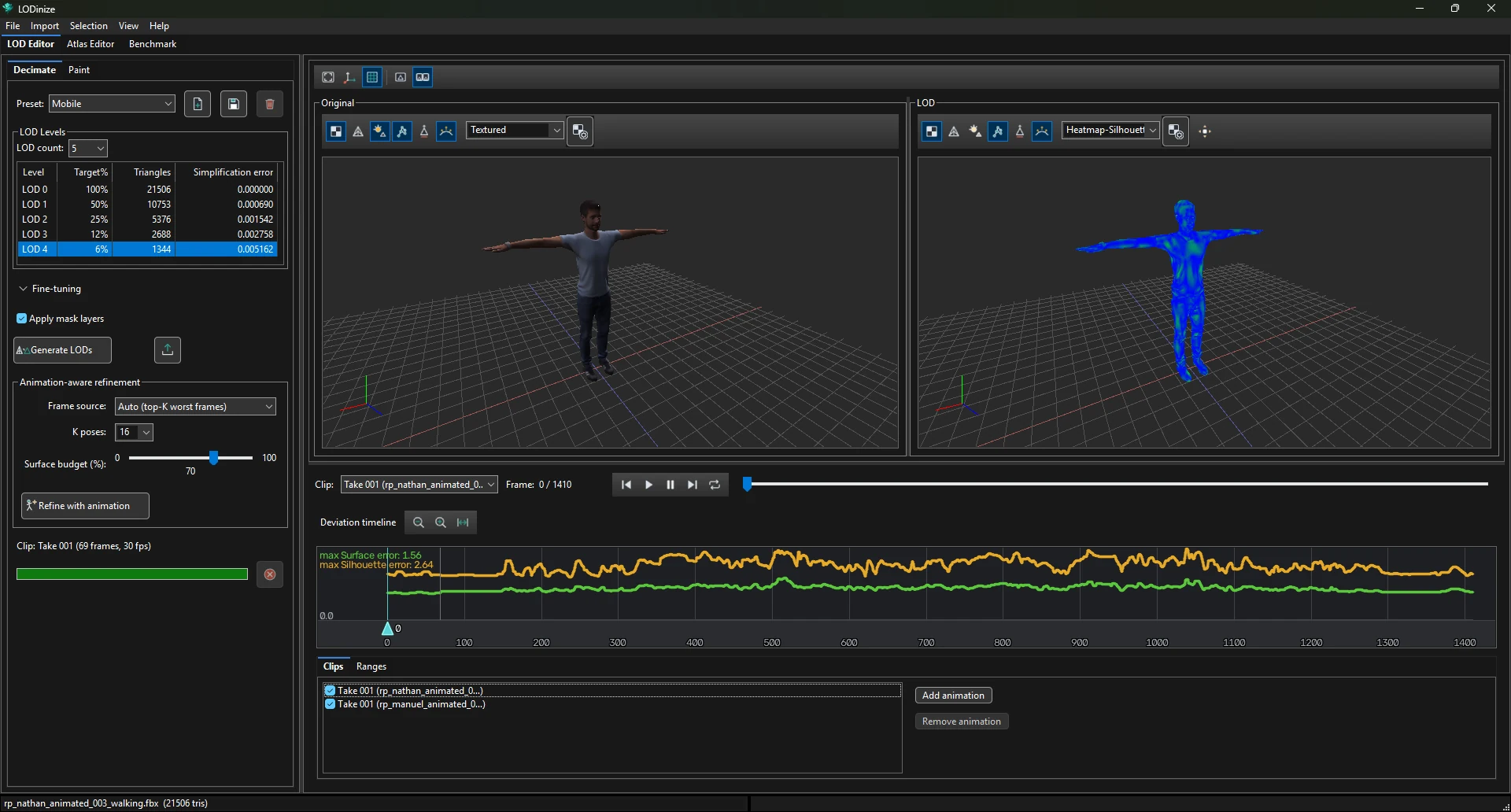Create a new preset file icon
This screenshot has width=1511, height=812.
(x=198, y=104)
